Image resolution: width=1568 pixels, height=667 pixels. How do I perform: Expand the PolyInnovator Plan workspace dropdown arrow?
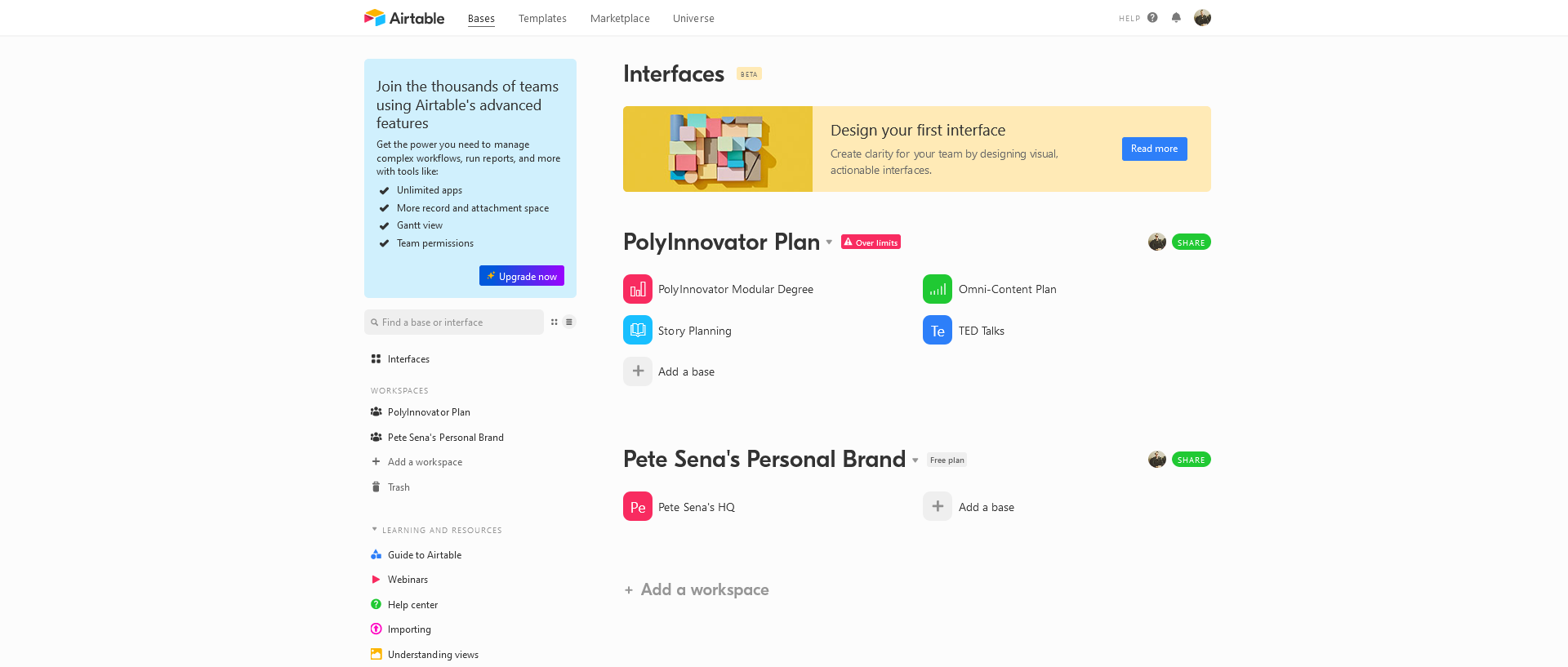pyautogui.click(x=829, y=242)
